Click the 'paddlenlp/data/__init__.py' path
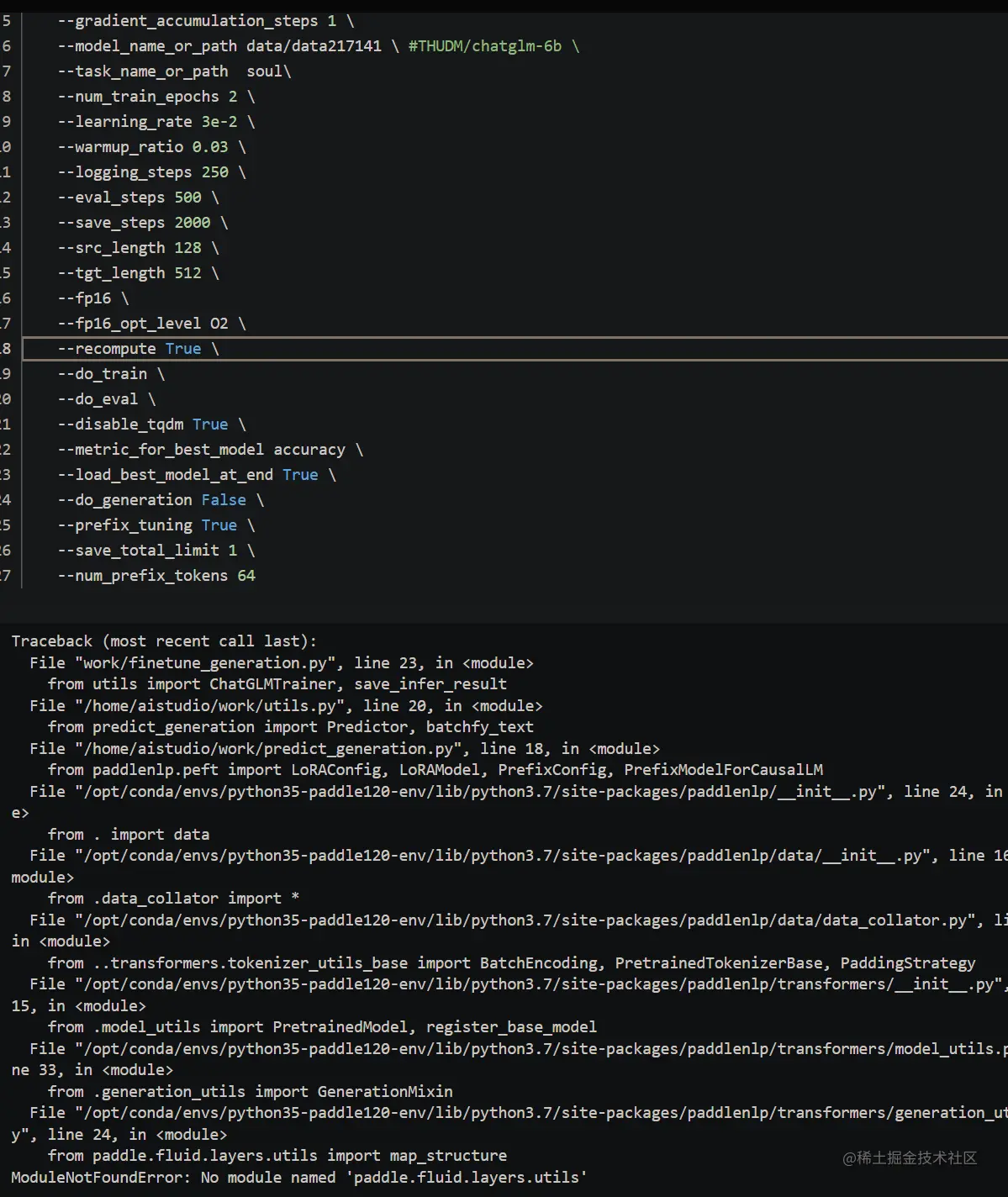Screen dimensions: 1008x1197 point(503,855)
